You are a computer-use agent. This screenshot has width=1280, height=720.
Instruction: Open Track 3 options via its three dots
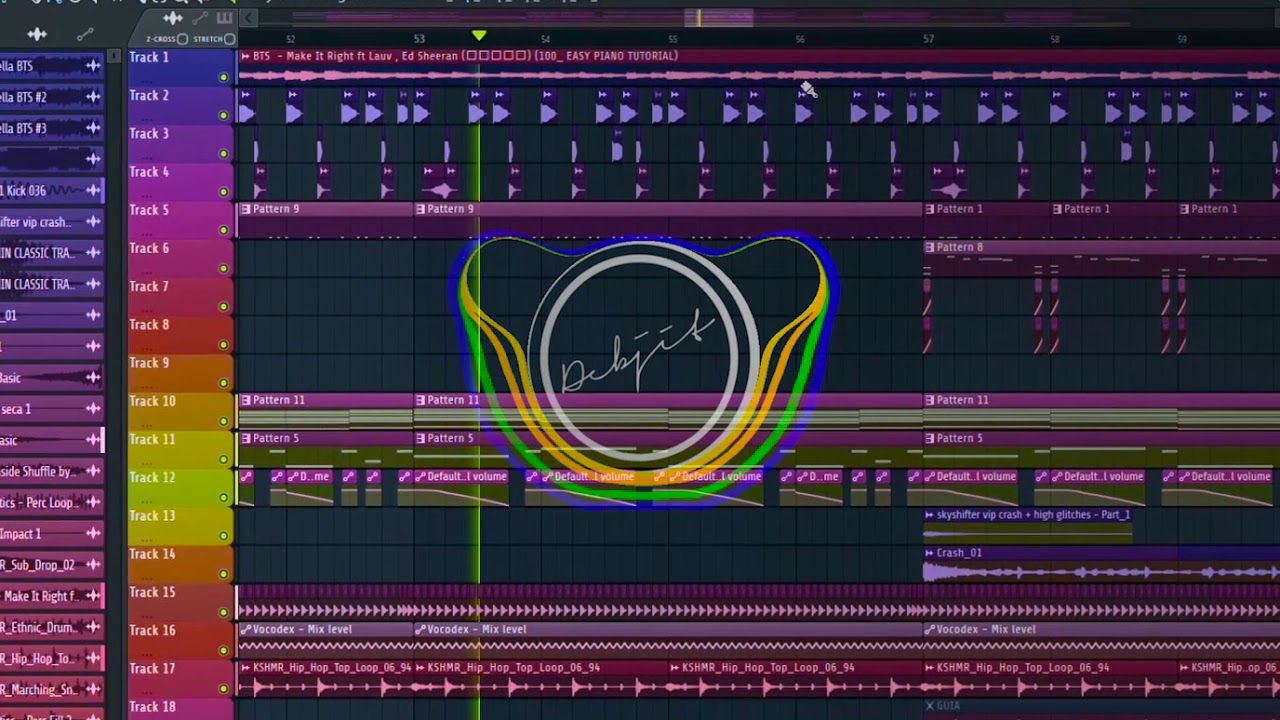click(149, 156)
